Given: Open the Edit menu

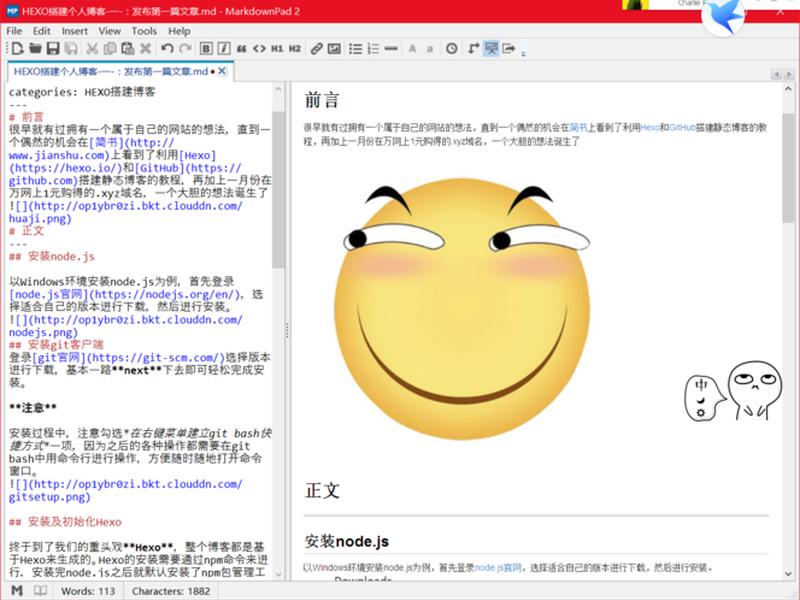Looking at the screenshot, I should point(42,31).
